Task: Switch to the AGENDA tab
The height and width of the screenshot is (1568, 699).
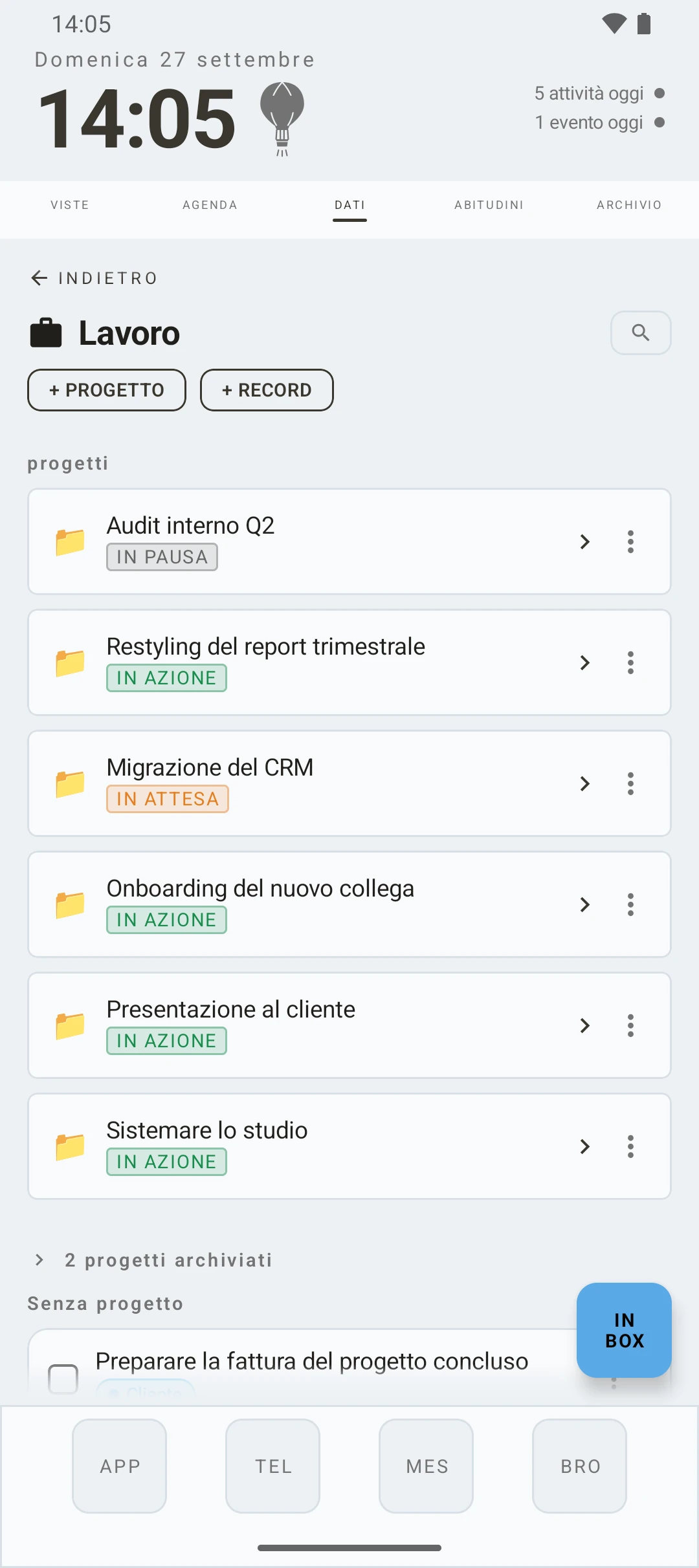Action: pyautogui.click(x=210, y=205)
